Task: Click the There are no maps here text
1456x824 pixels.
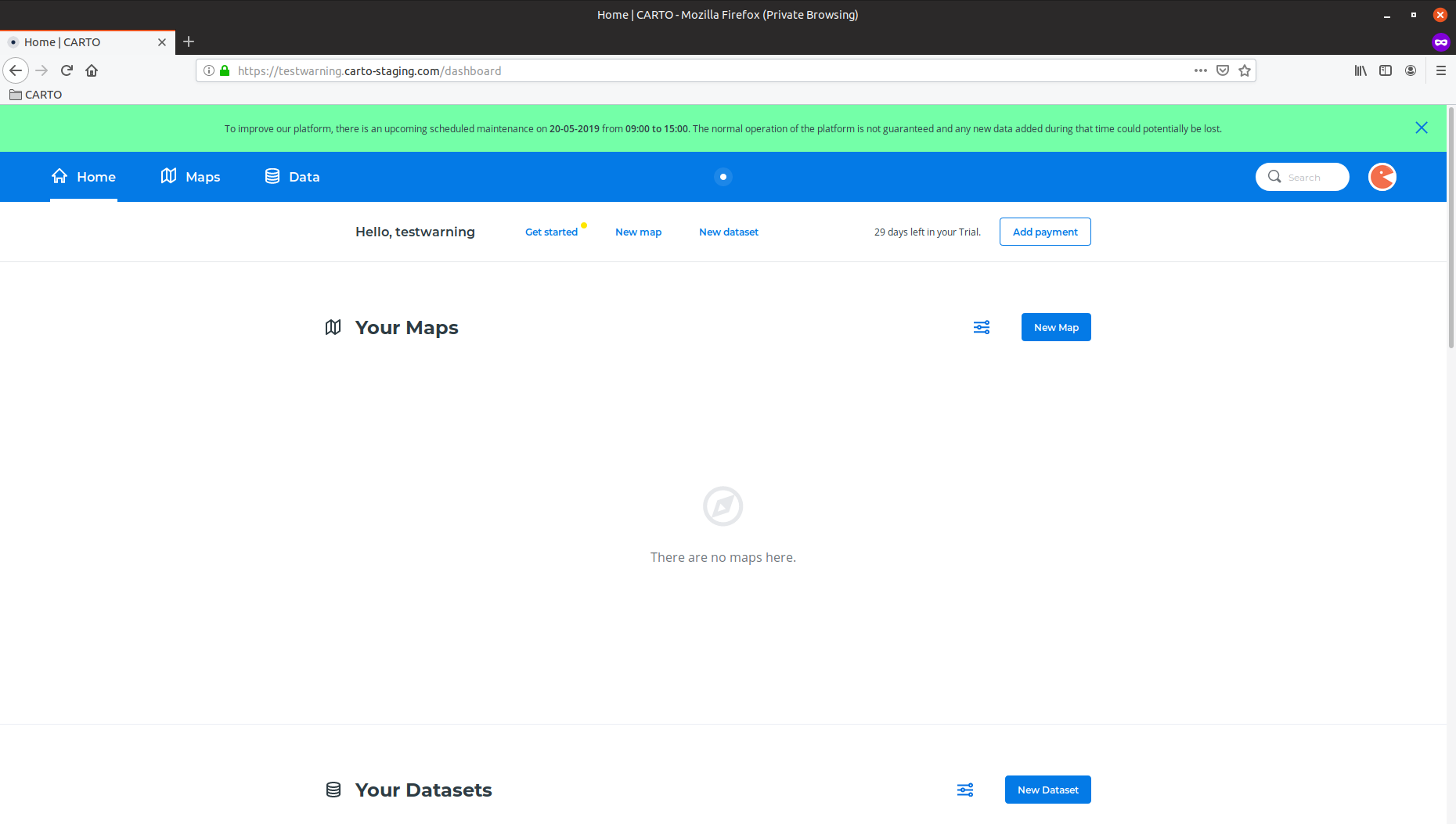Action: tap(723, 557)
